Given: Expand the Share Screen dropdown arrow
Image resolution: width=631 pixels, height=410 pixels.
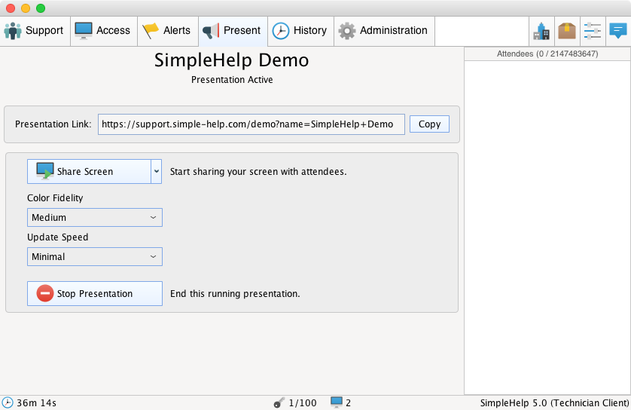Looking at the screenshot, I should [157, 171].
